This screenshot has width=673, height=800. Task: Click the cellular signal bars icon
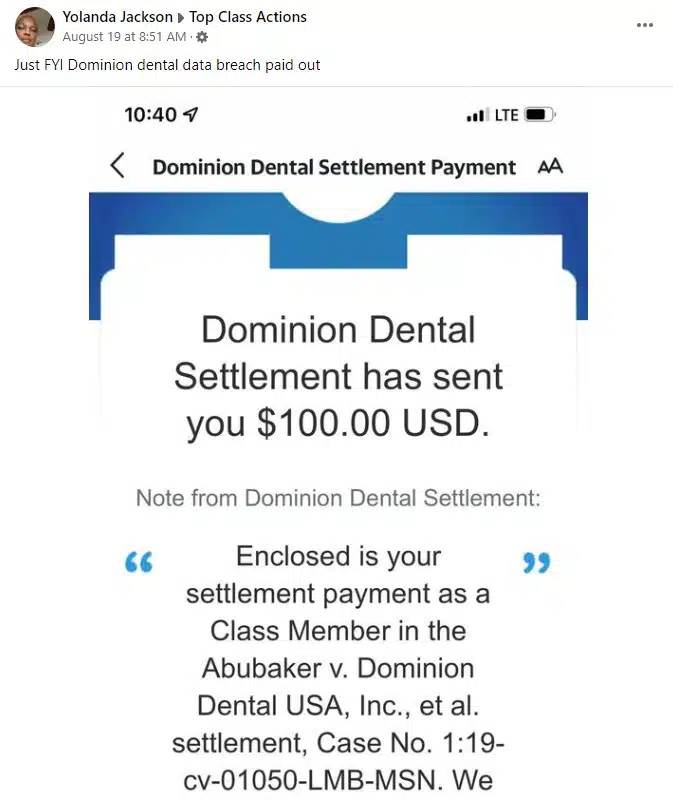pyautogui.click(x=476, y=116)
